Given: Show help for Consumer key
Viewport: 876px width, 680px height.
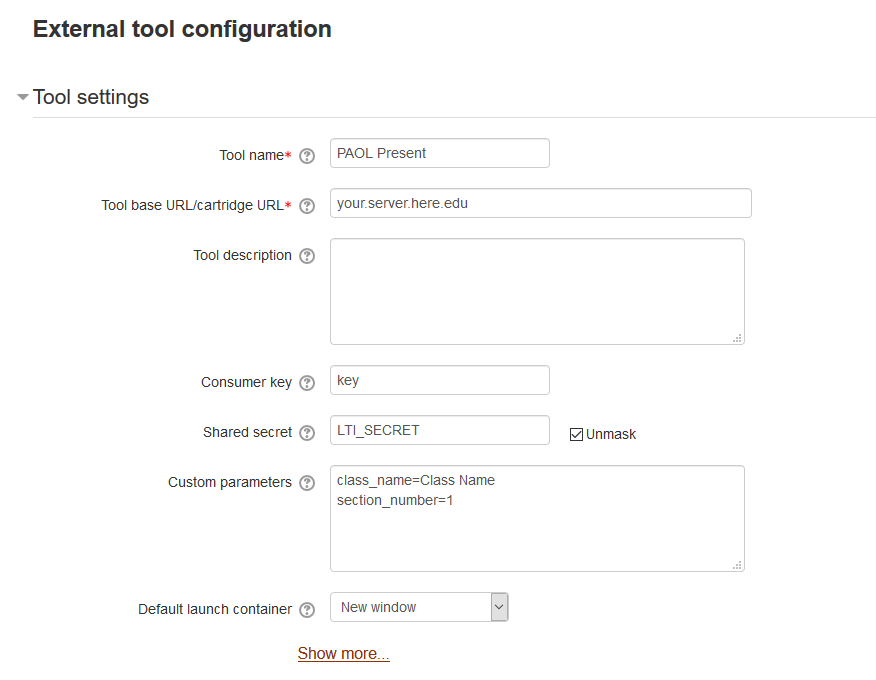Looking at the screenshot, I should 307,383.
